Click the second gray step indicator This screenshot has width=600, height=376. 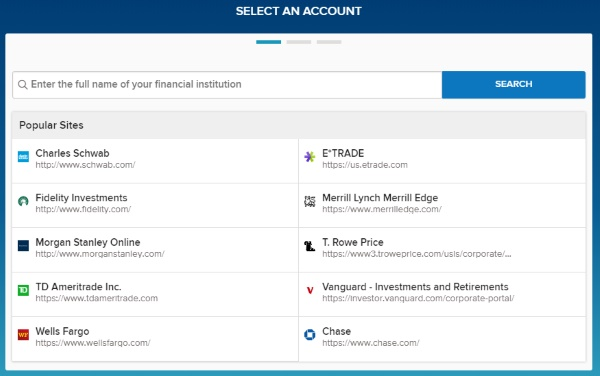298,42
